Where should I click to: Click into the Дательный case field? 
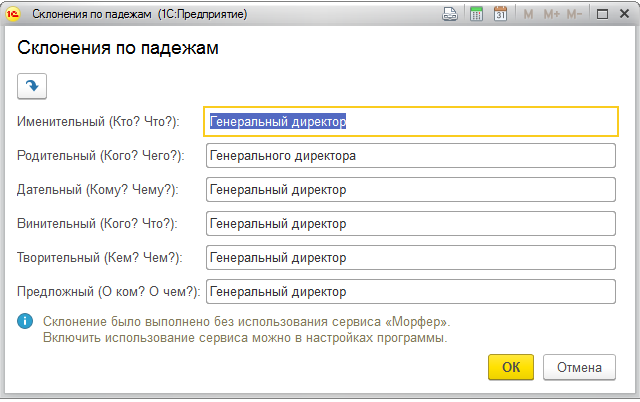coord(411,189)
